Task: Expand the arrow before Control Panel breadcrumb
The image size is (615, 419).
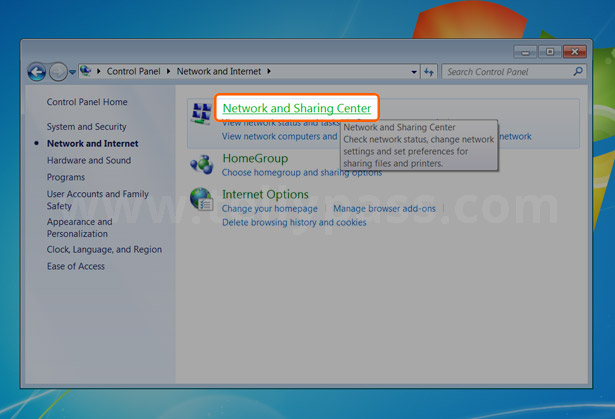Action: (98, 71)
